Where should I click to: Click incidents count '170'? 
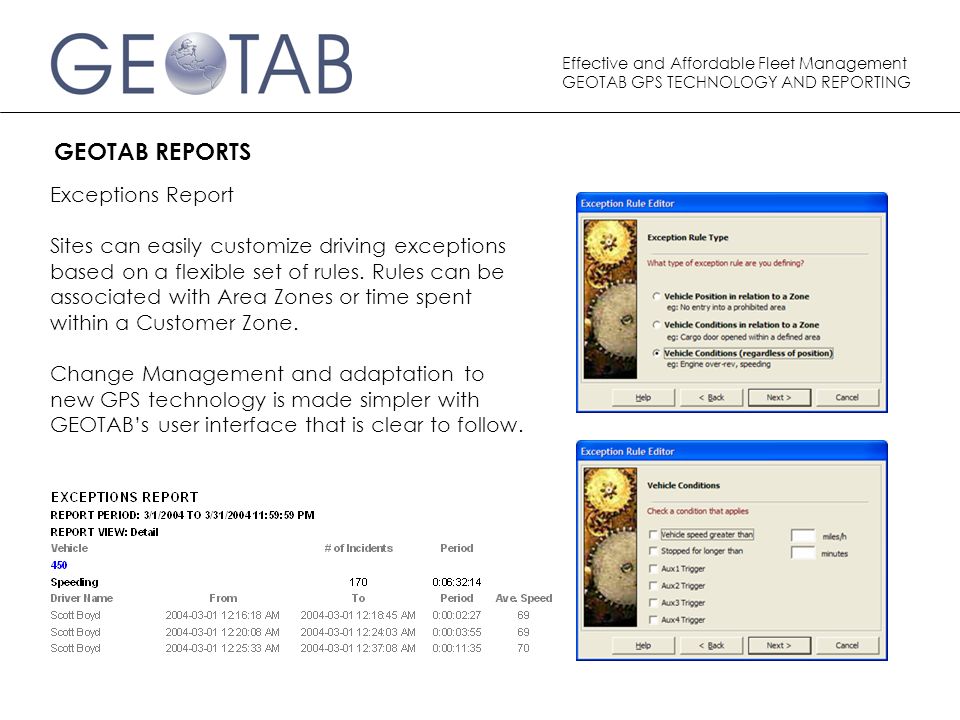[358, 582]
